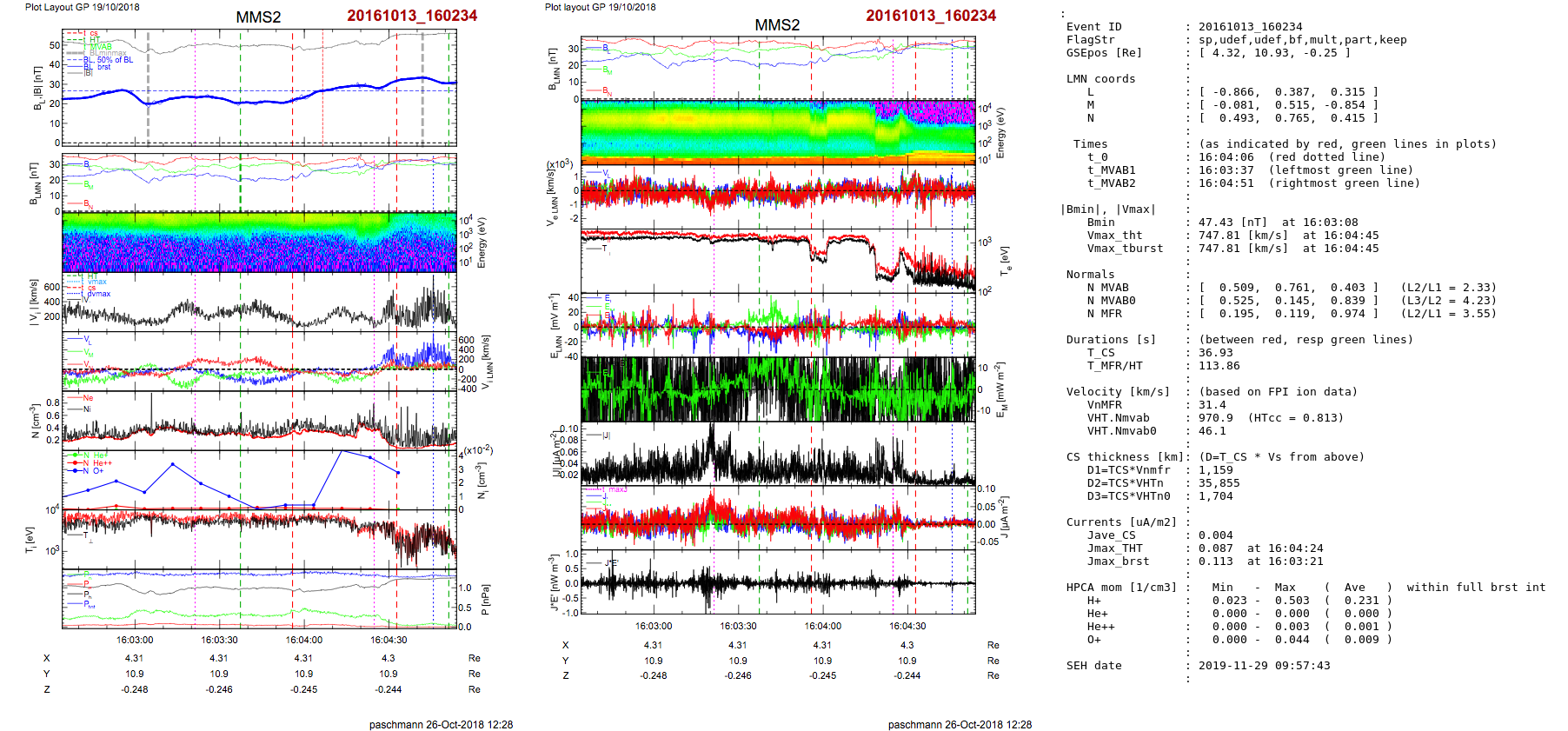
Task: Click the 16:03:00 tick label under the left plot
Action: click(x=135, y=640)
